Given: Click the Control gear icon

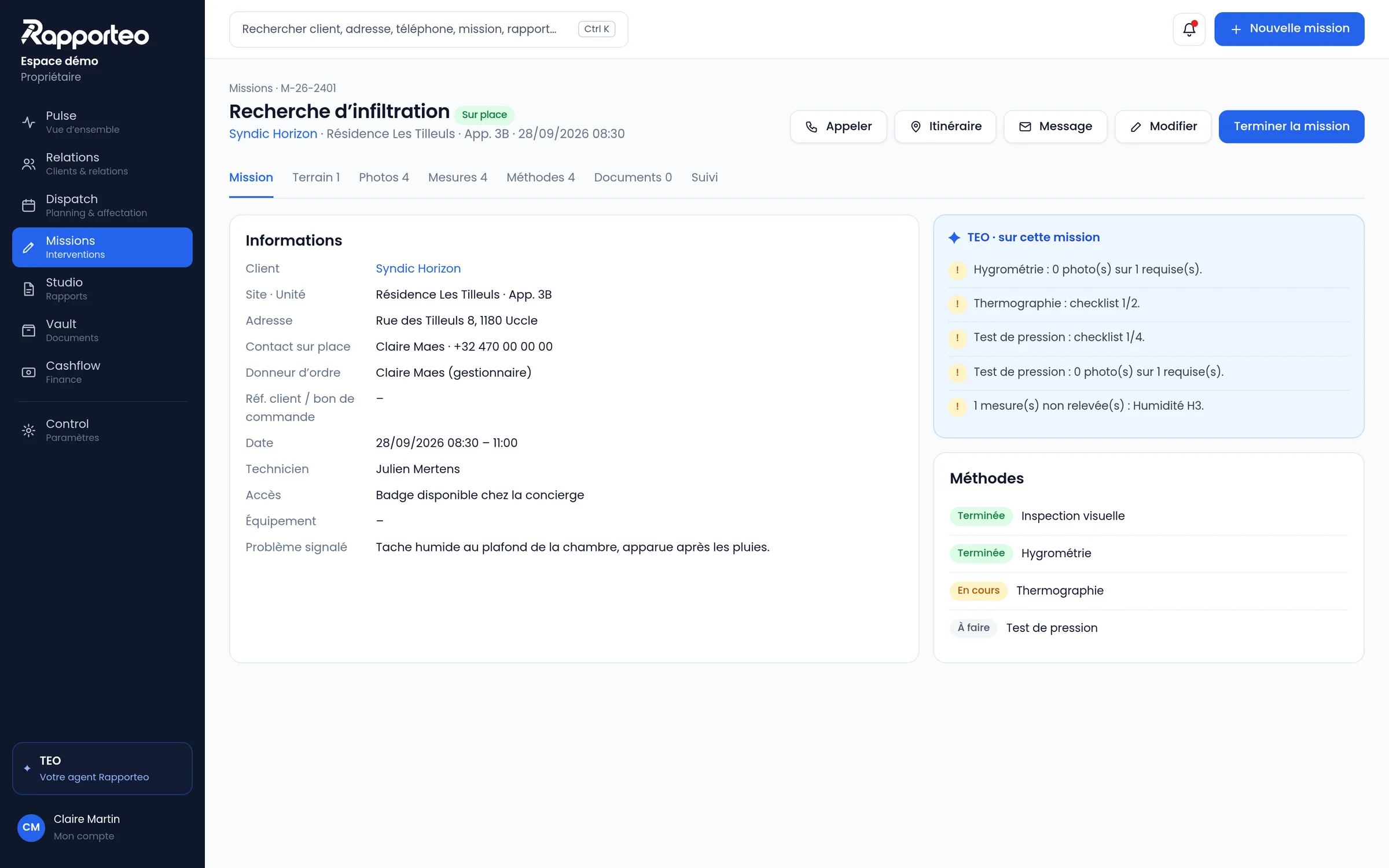Looking at the screenshot, I should [x=28, y=430].
